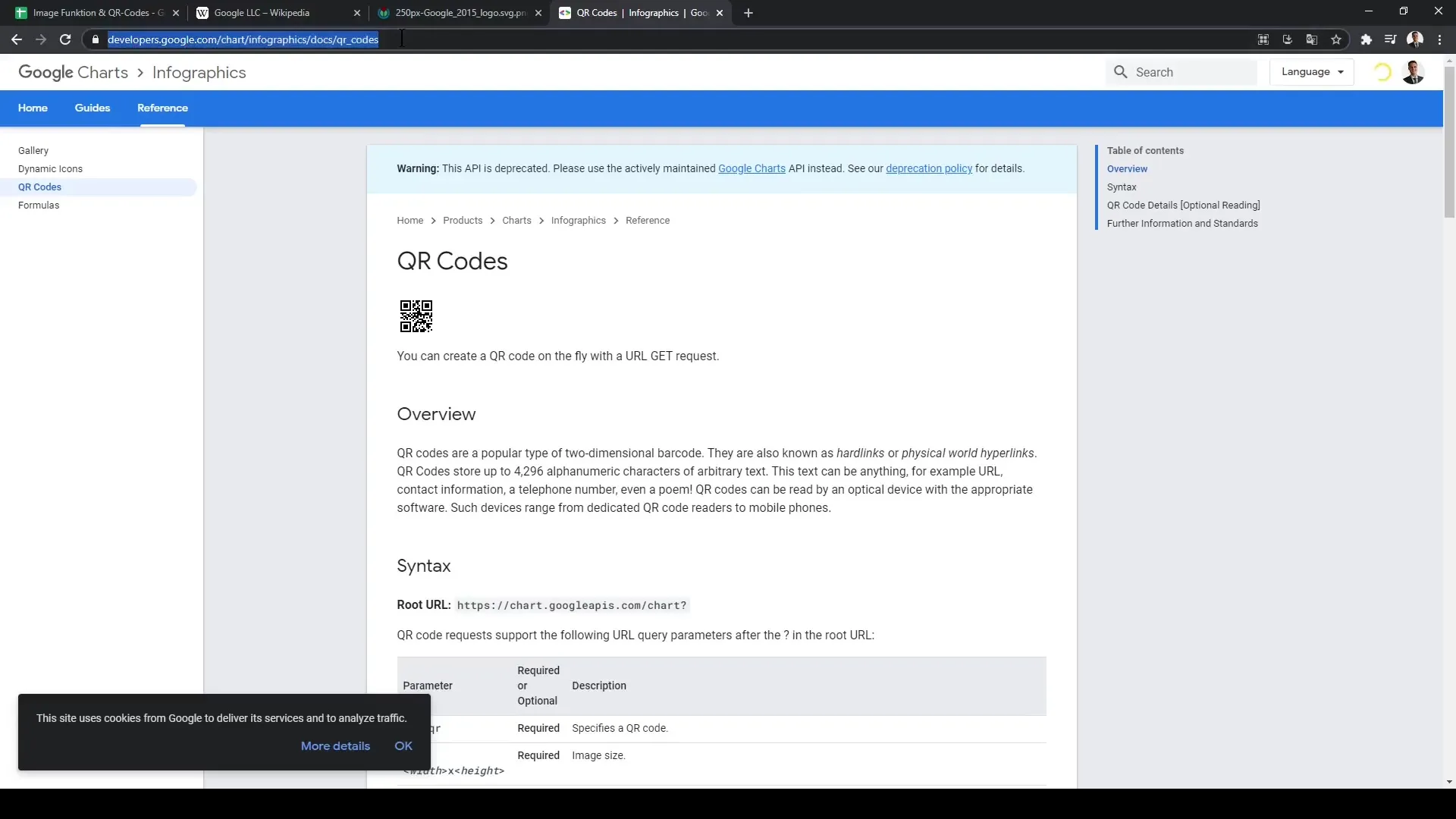Screen dimensions: 1456x819
Task: Open Dynamic Icons in the left sidebar
Action: tap(50, 169)
